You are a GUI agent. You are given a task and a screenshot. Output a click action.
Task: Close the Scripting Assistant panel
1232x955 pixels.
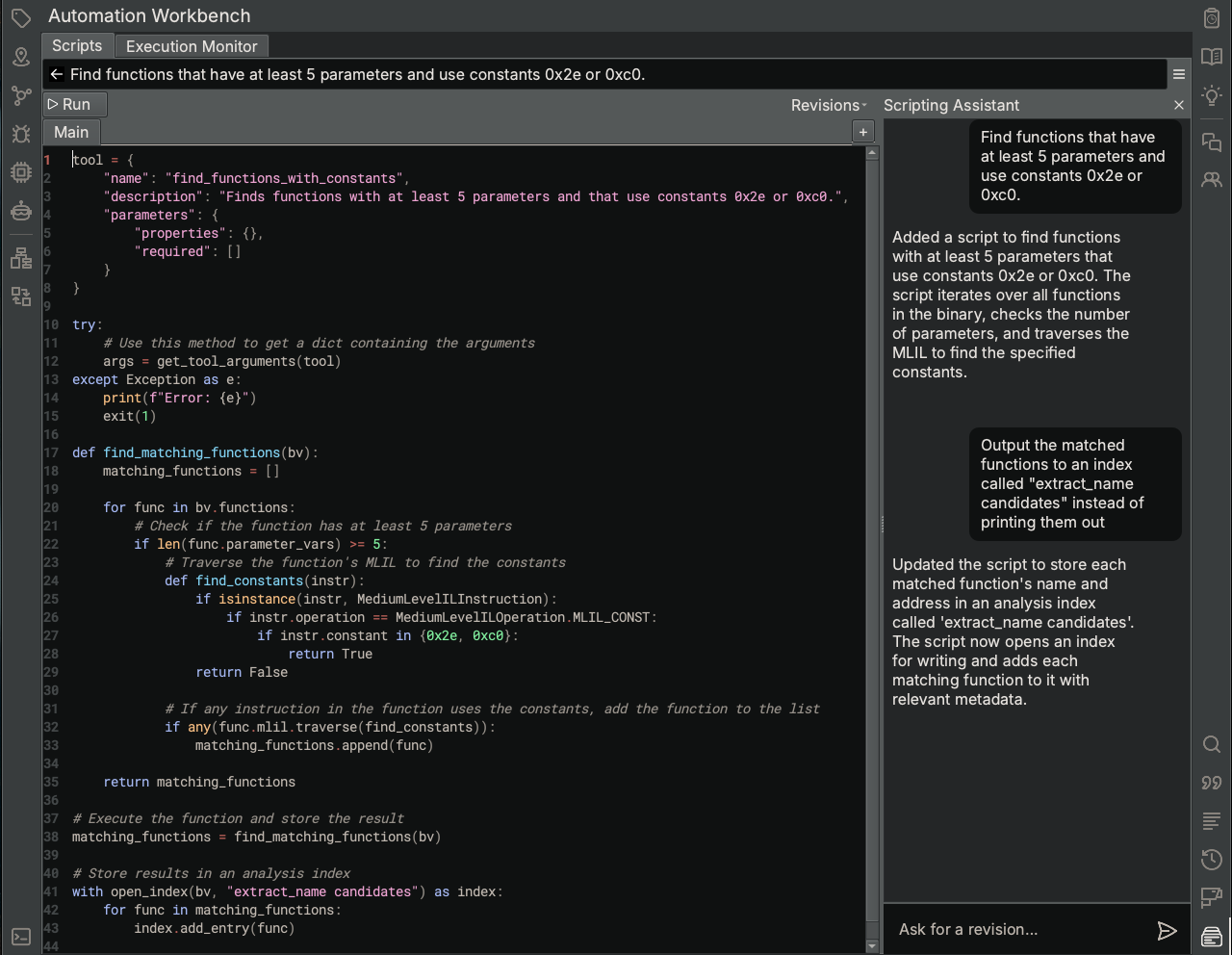[x=1179, y=105]
